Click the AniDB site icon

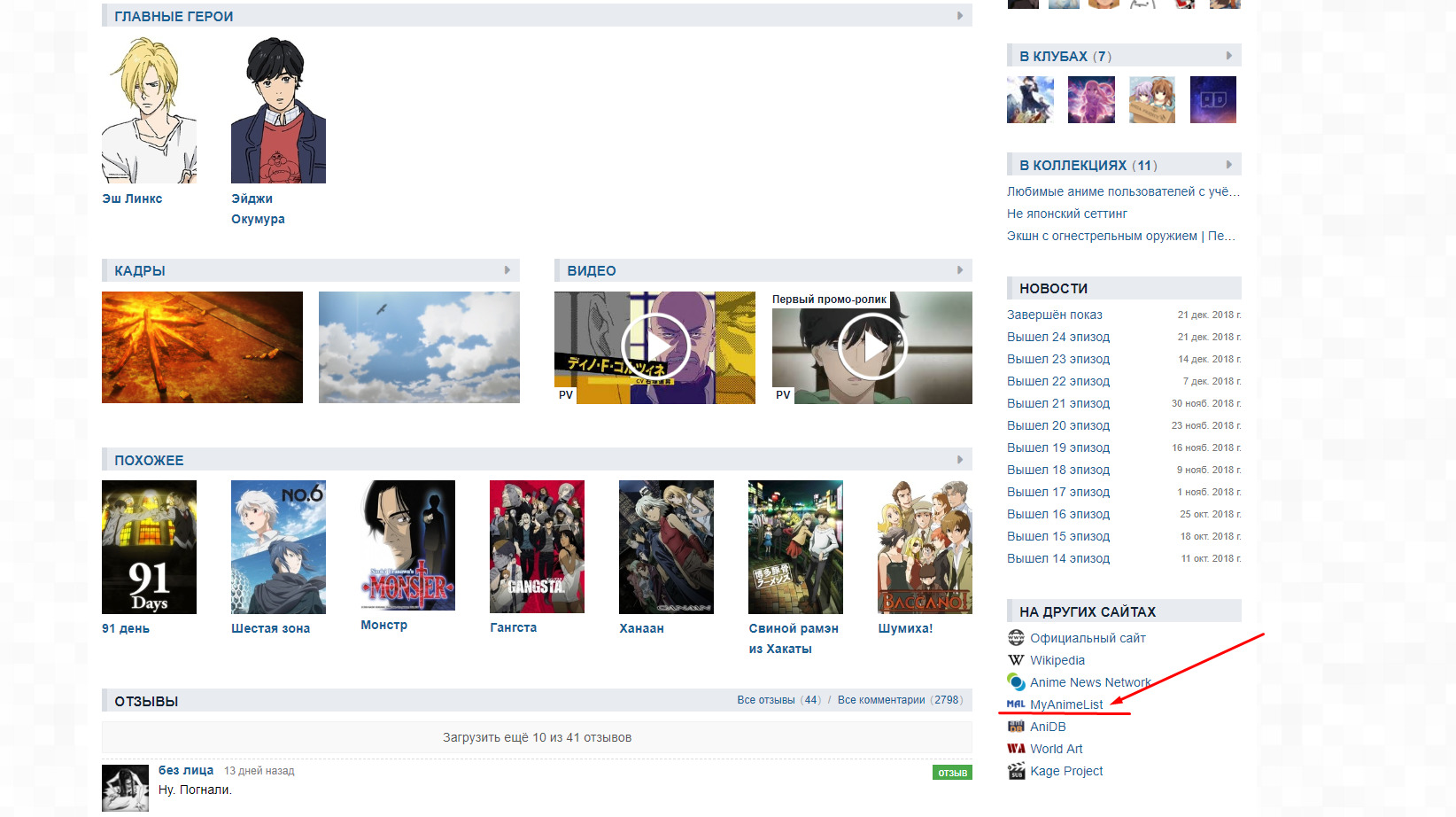(1016, 727)
